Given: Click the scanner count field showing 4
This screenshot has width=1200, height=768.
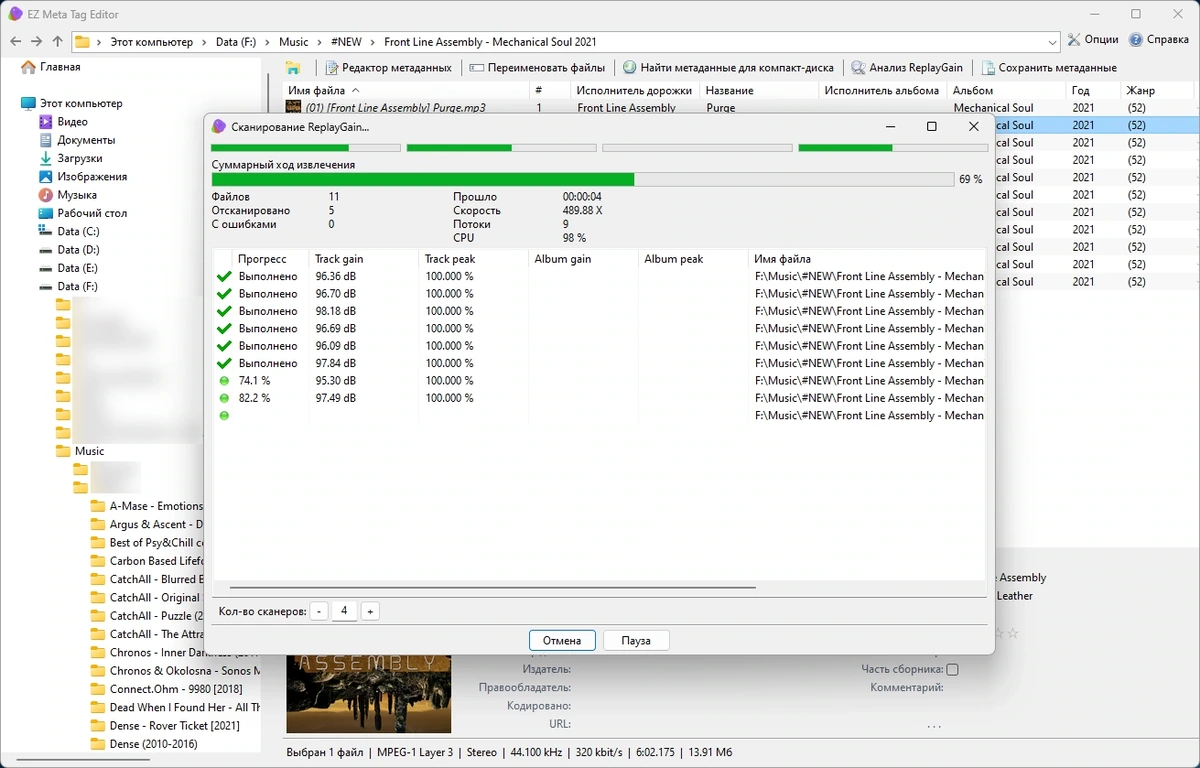Looking at the screenshot, I should pyautogui.click(x=344, y=611).
